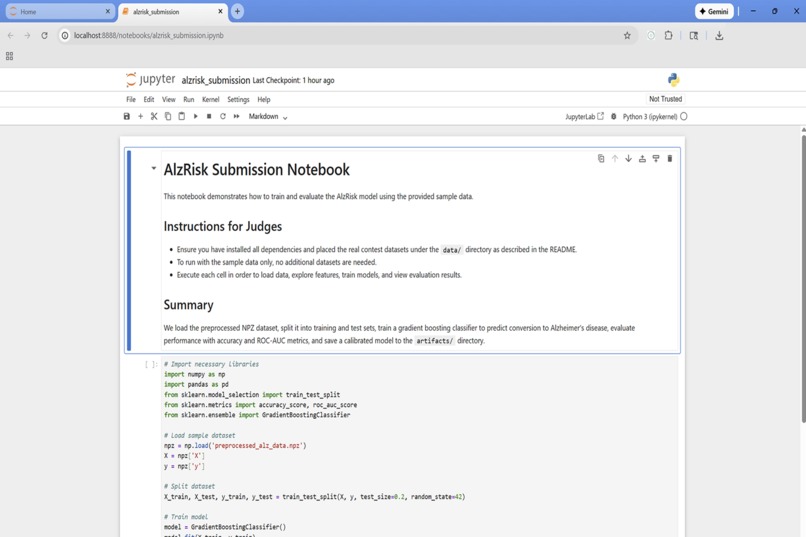Click inside the imports code cell

[419, 447]
